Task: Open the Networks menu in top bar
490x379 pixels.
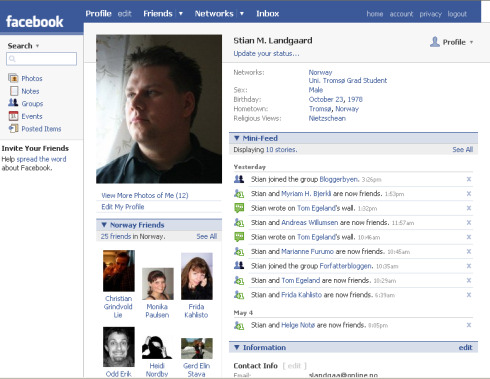Action: coord(214,14)
